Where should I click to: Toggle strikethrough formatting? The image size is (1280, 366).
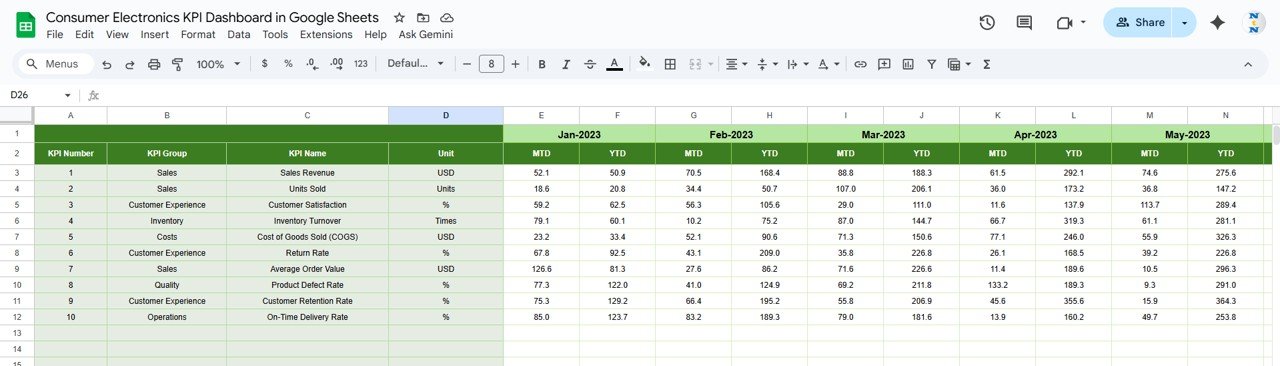(590, 64)
